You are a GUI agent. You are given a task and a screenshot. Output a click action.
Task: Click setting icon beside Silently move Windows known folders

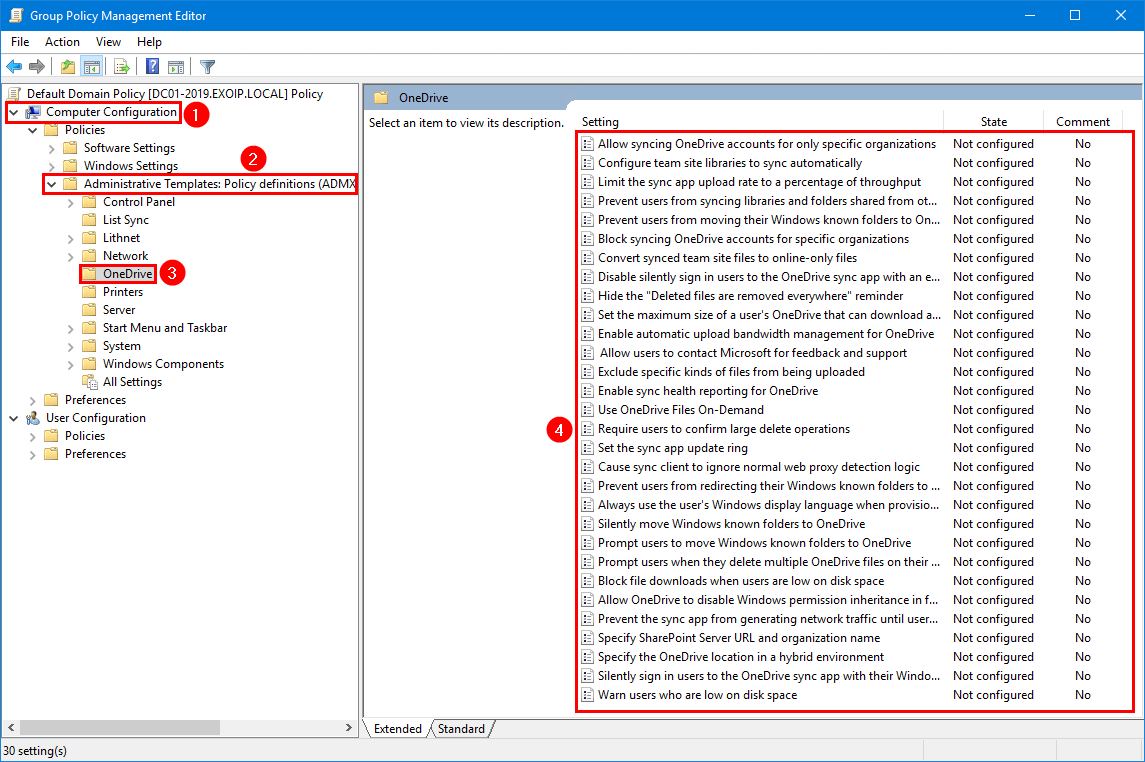pos(587,524)
